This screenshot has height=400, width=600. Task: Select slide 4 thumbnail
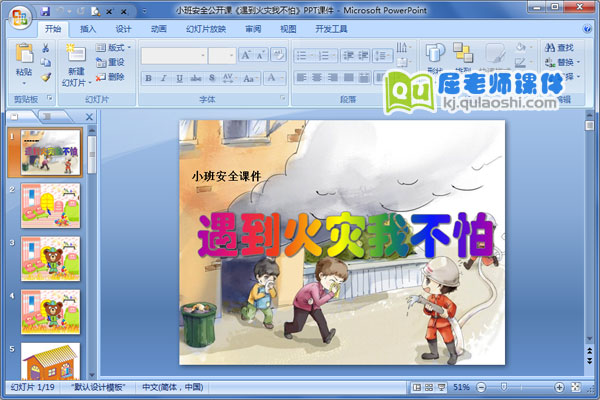pos(51,312)
